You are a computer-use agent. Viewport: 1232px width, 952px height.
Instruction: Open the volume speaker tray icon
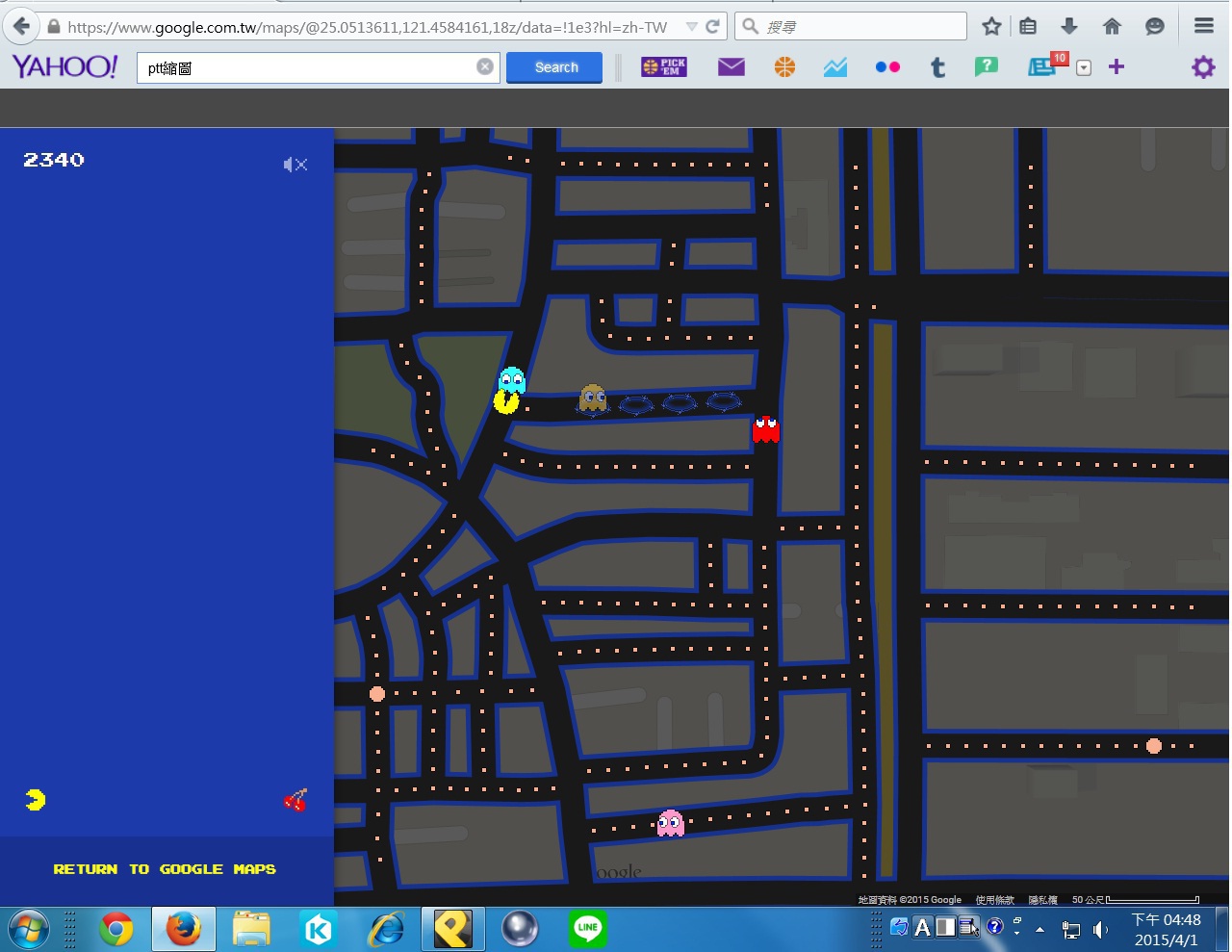click(1101, 930)
